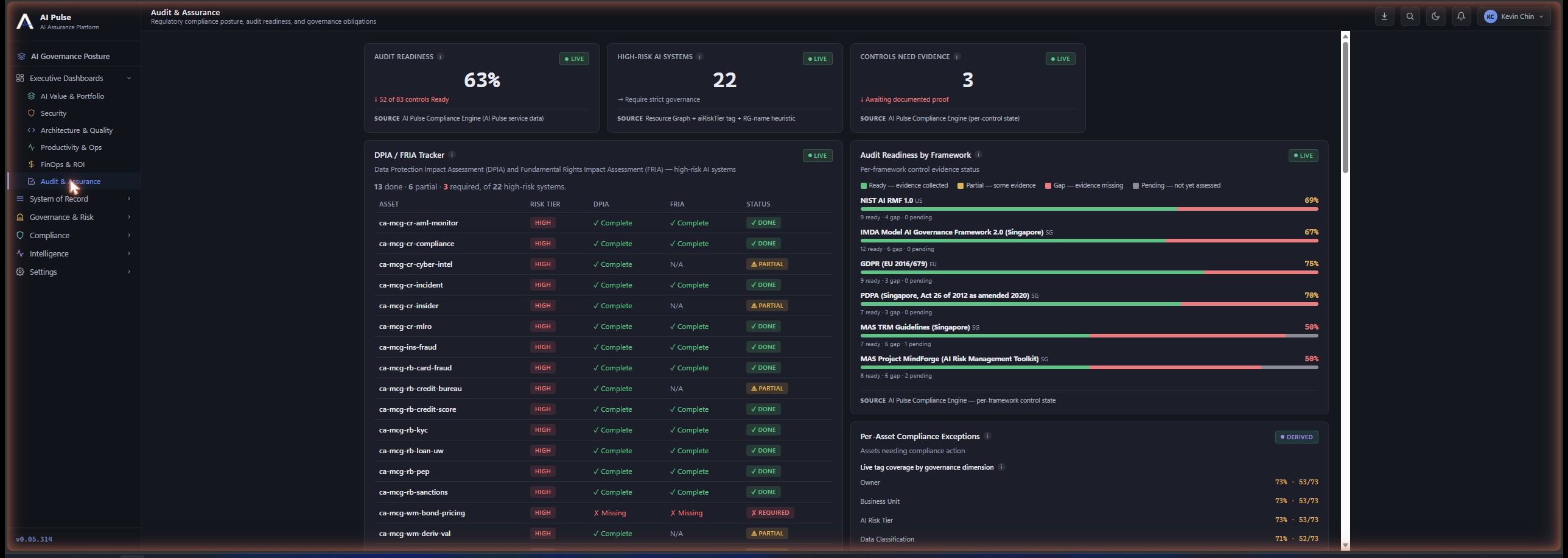Image resolution: width=1568 pixels, height=558 pixels.
Task: Click PARTIAL status for ca-mcg-cr-cyber-intel
Action: click(x=767, y=264)
